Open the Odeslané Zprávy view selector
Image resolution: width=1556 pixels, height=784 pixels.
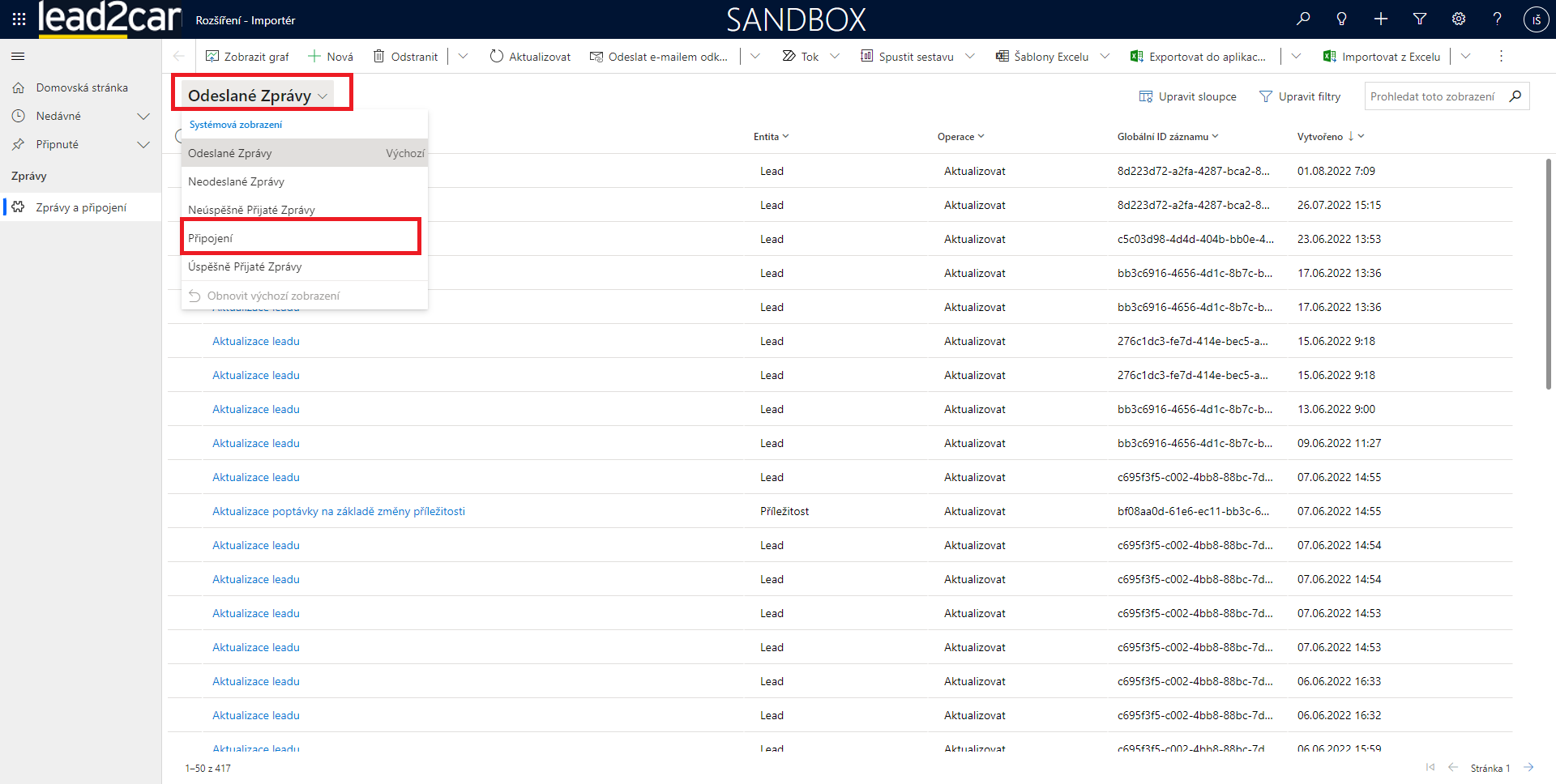coord(258,96)
